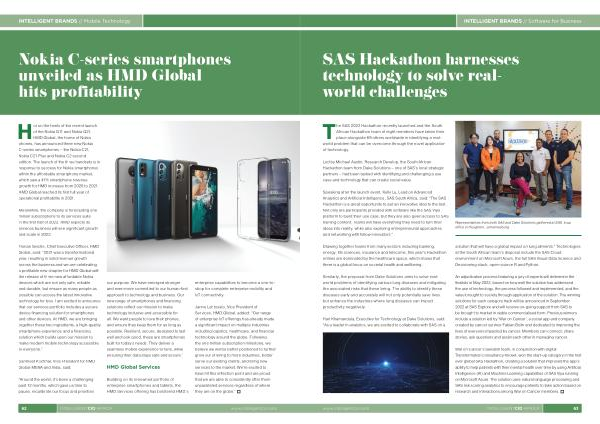The image size is (600, 424).
Task: Click the Nokia C-series smartphones headline
Action: (125, 75)
